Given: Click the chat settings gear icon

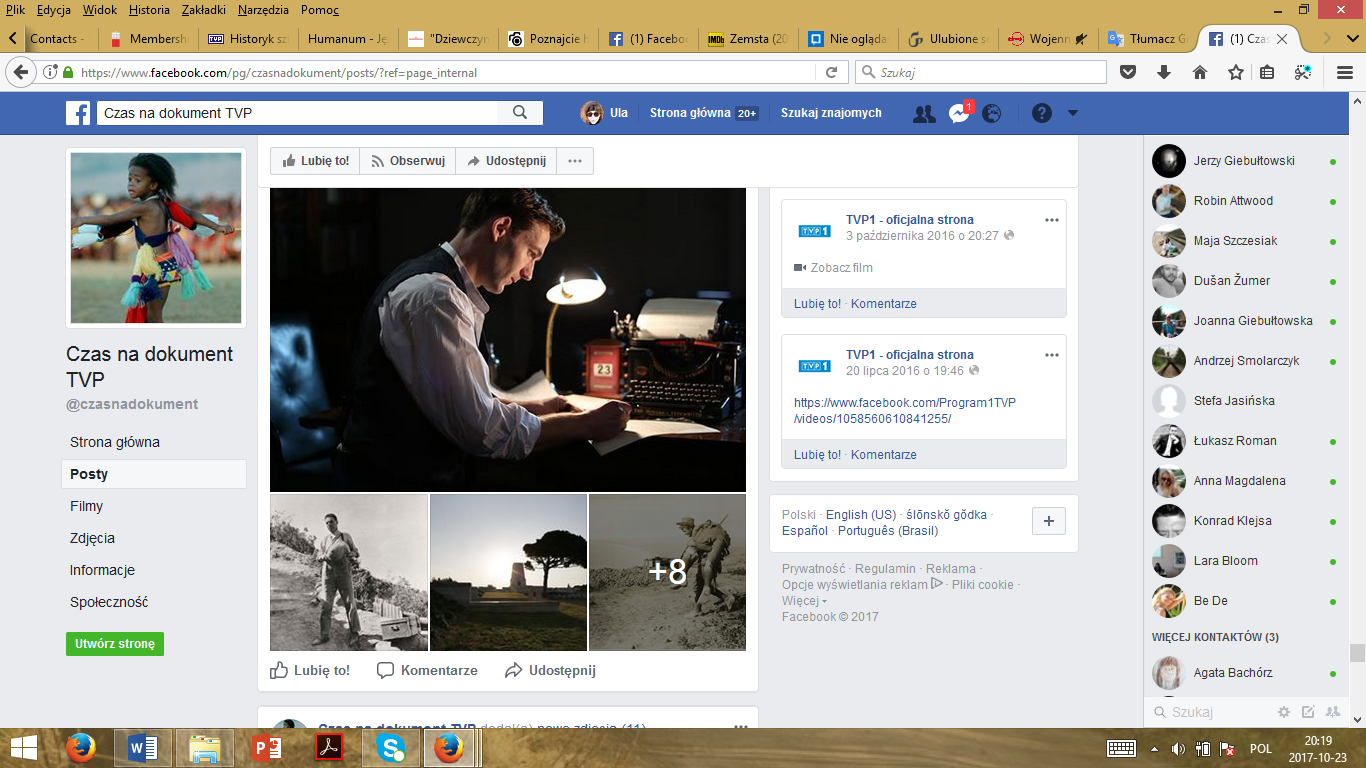Looking at the screenshot, I should tap(1284, 712).
